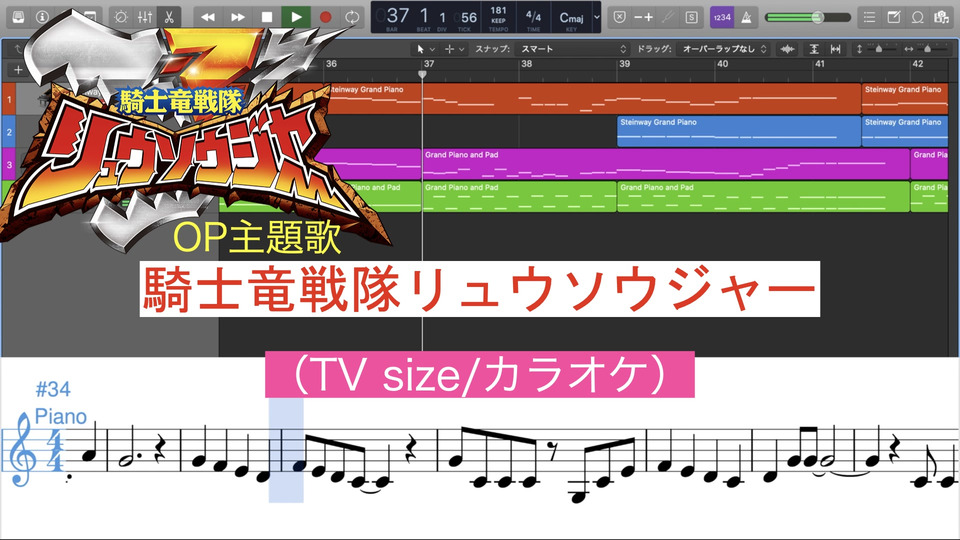This screenshot has width=960, height=540.
Task: Select purple Grand Piano and Pad region at bar 37
Action: 666,164
